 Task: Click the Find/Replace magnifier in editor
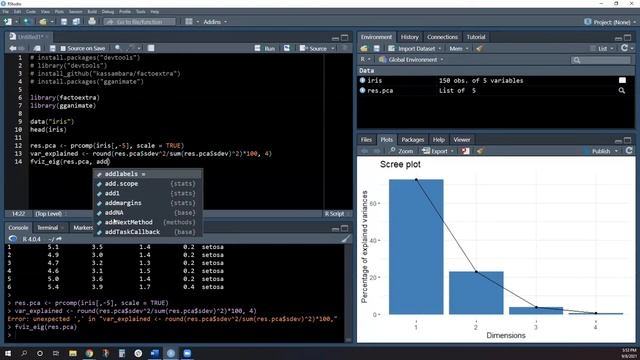[118, 48]
